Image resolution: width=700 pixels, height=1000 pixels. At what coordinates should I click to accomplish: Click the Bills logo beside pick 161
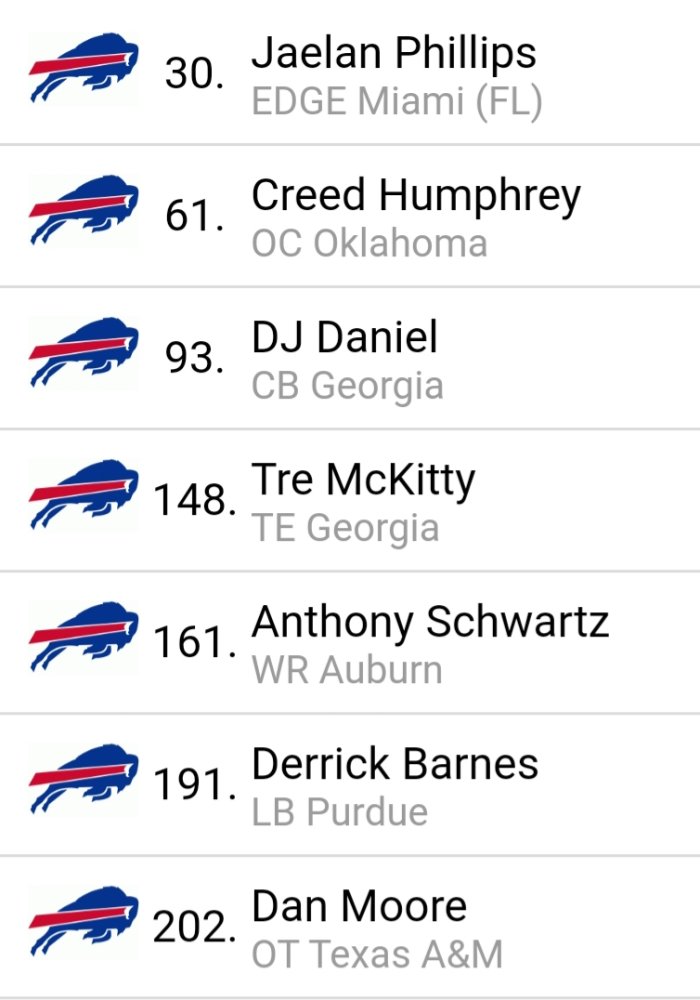tap(83, 636)
